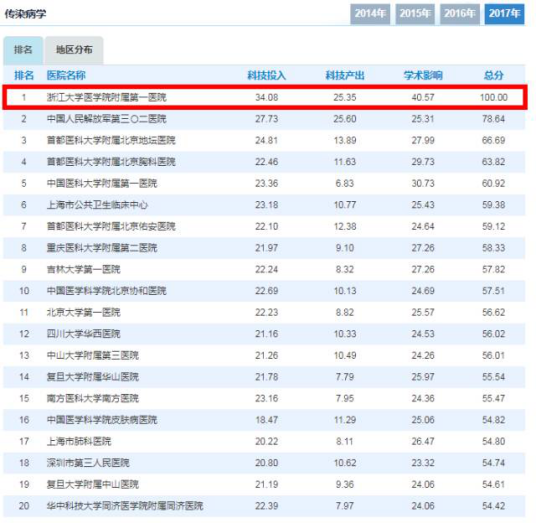Click total score 60.92
Image resolution: width=537 pixels, height=523 pixels.
(494, 184)
